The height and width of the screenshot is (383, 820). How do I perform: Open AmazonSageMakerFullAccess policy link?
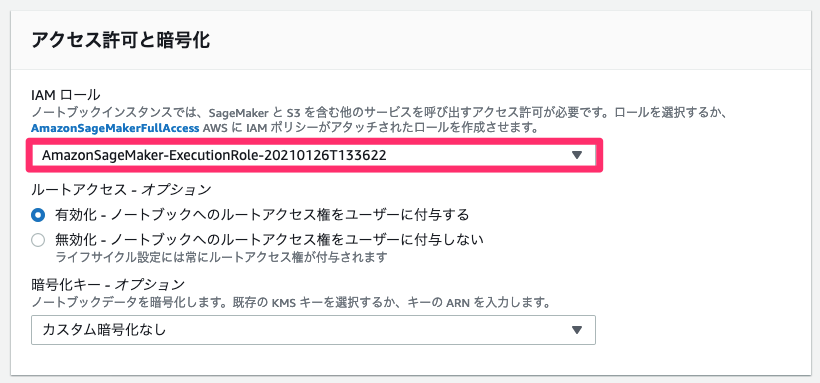click(115, 128)
